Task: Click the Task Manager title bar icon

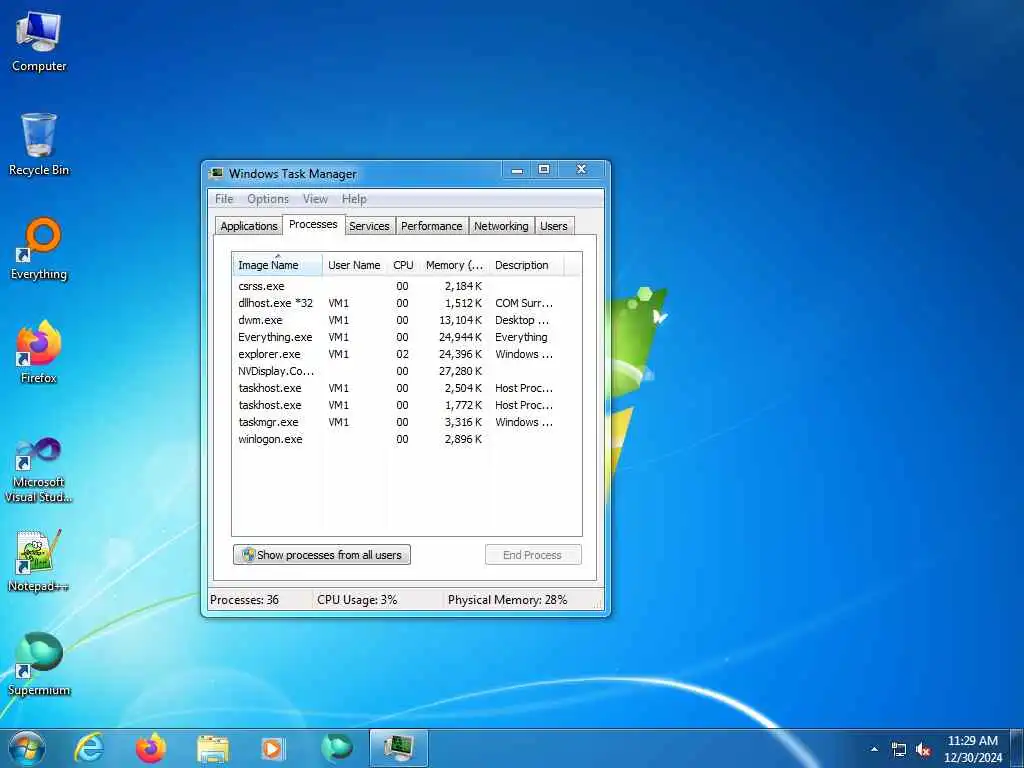Action: click(x=216, y=173)
